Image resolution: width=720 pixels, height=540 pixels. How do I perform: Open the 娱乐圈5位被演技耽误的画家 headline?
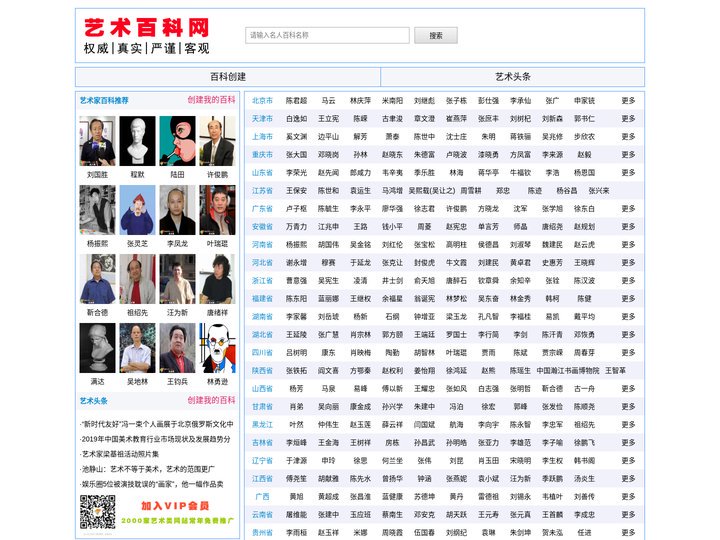click(152, 484)
